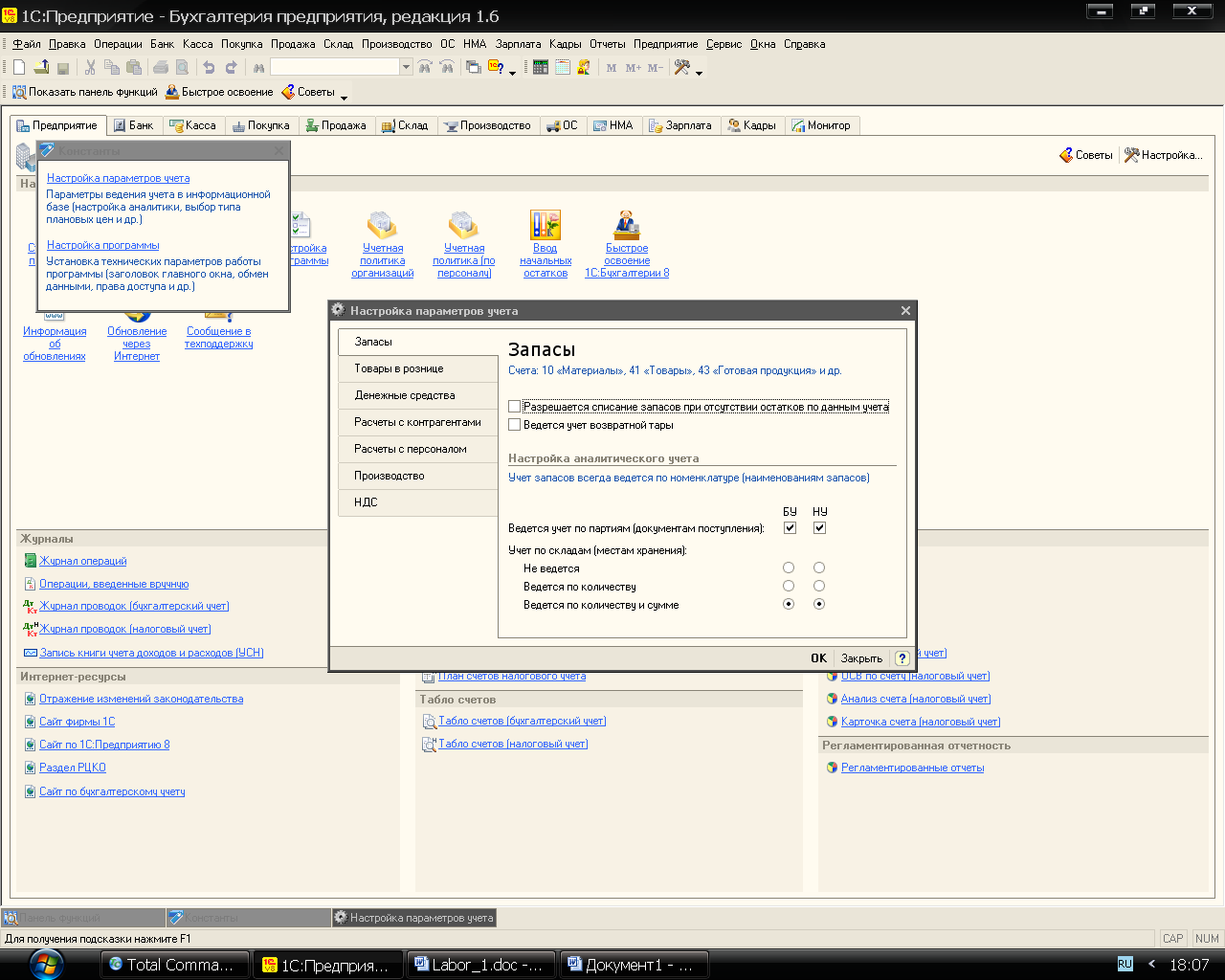Click the user lock icon in toolbar
The width and height of the screenshot is (1225, 980).
click(x=584, y=67)
